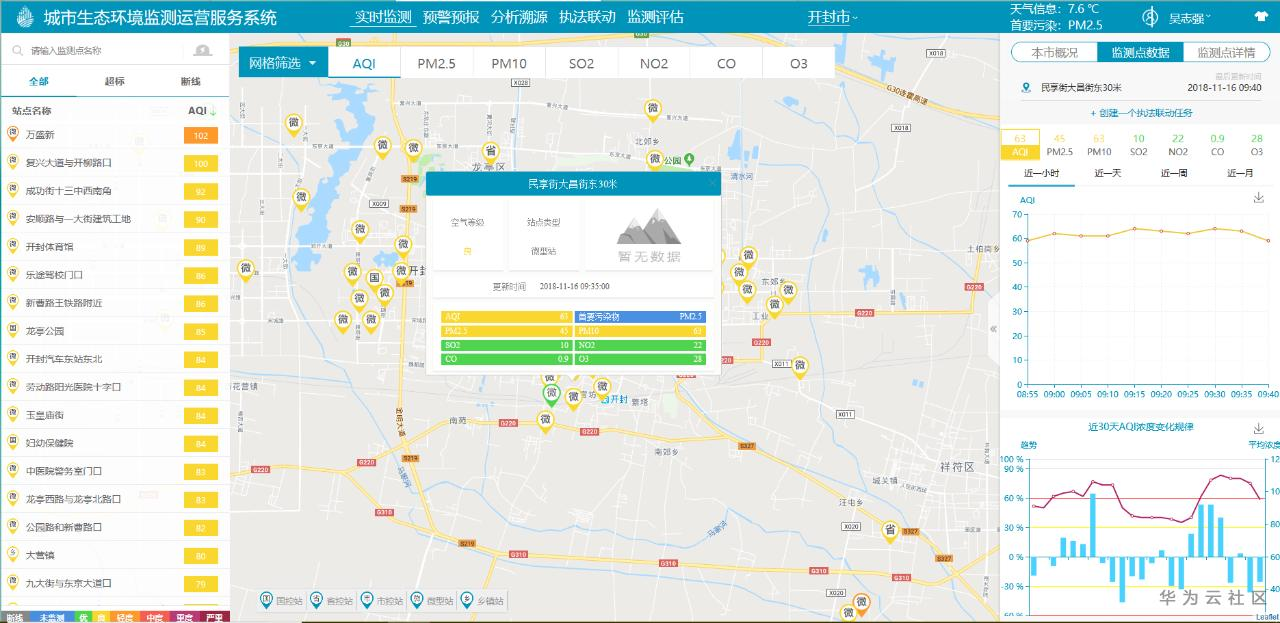Select the NO2 map layer tab
This screenshot has width=1280, height=623.
click(654, 63)
